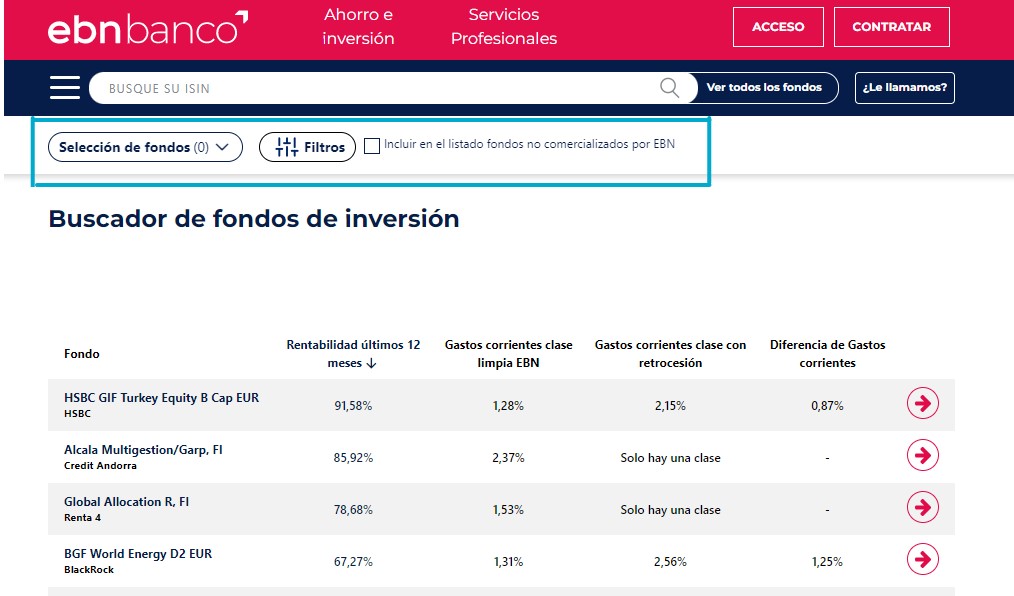Click Gastos corrientes clase con retrocesión header
The height and width of the screenshot is (596, 1014).
671,354
